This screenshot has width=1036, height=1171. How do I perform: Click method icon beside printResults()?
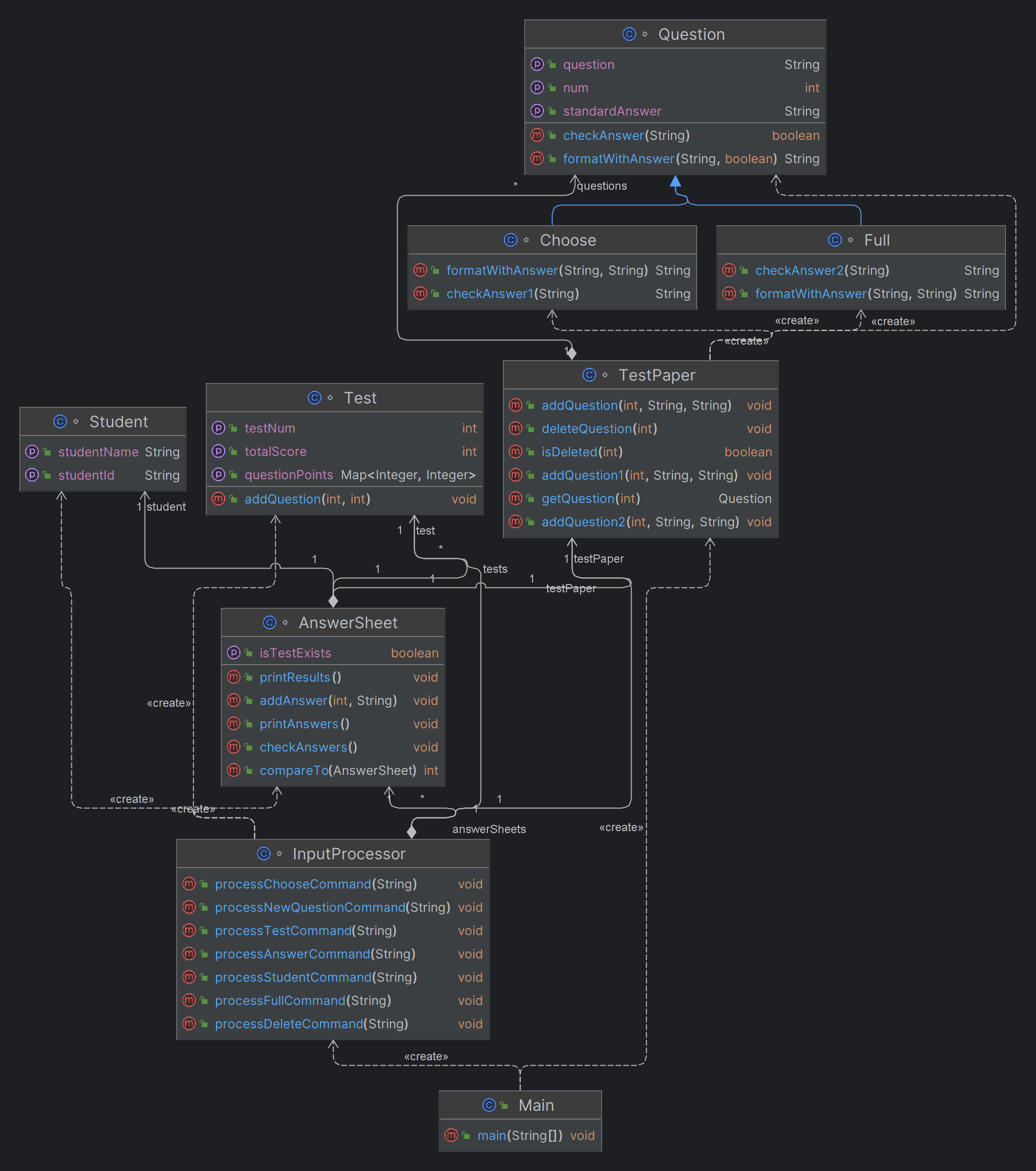point(234,677)
